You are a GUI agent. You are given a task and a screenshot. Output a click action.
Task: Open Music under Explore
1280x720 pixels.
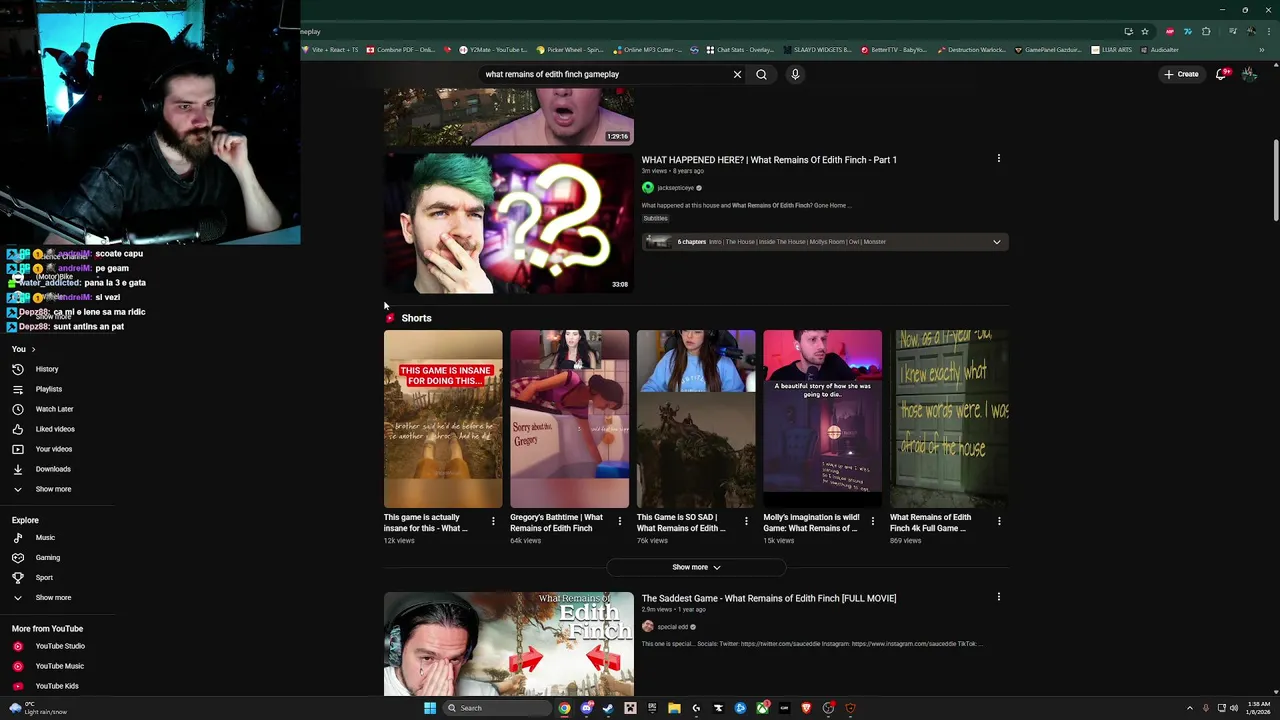tap(45, 538)
